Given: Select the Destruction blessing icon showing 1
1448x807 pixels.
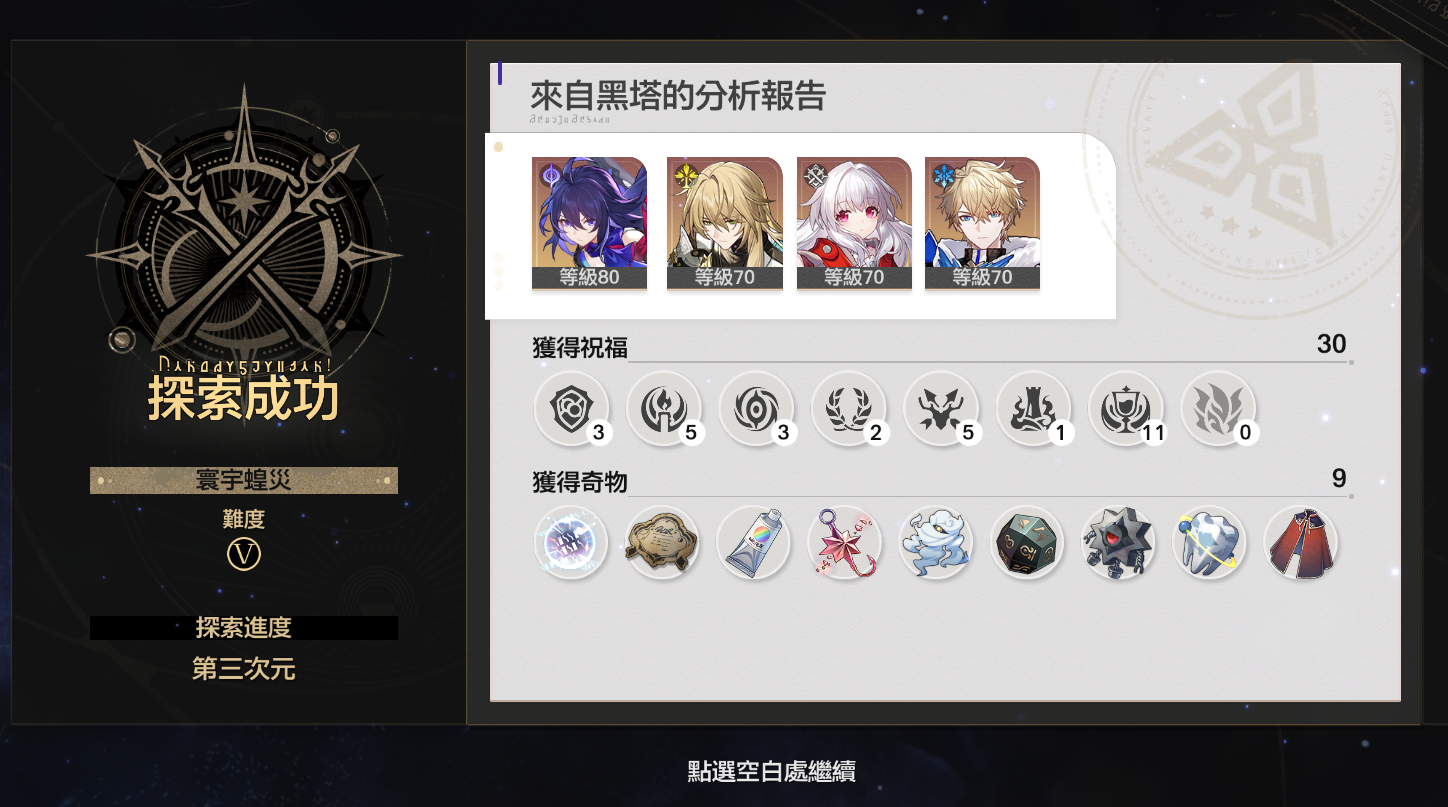Looking at the screenshot, I should pyautogui.click(x=1033, y=409).
